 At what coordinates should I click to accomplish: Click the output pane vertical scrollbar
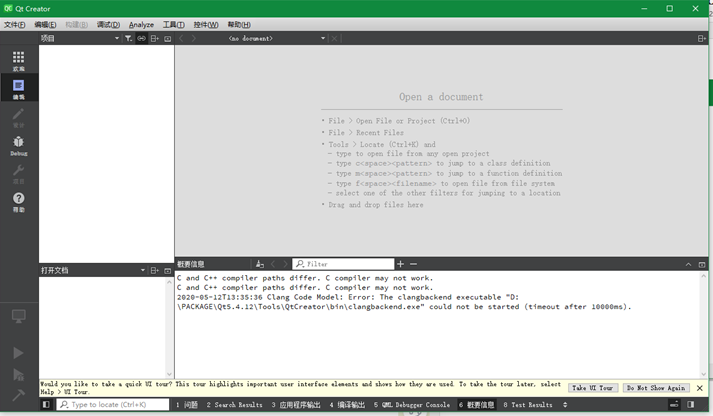pos(703,325)
